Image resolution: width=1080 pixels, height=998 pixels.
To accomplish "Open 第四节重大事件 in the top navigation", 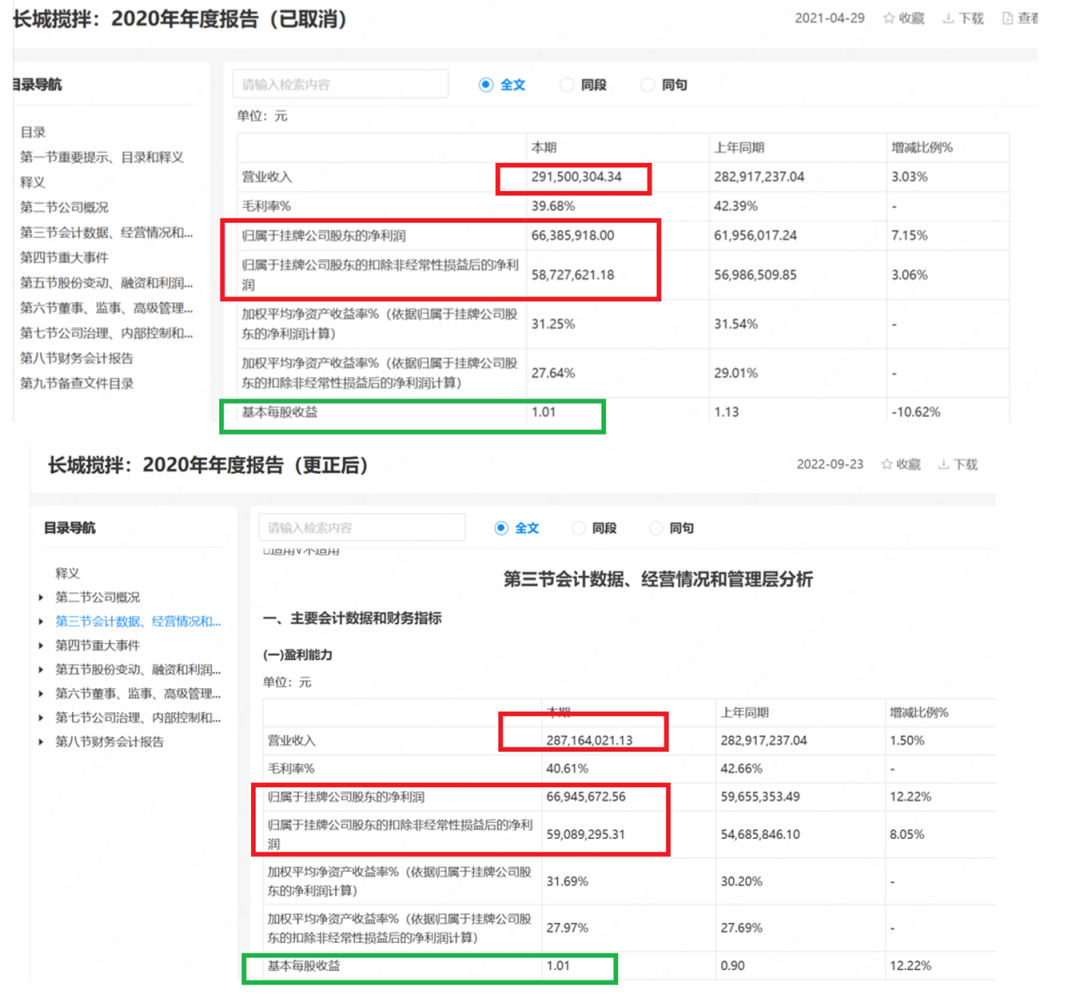I will click(64, 258).
